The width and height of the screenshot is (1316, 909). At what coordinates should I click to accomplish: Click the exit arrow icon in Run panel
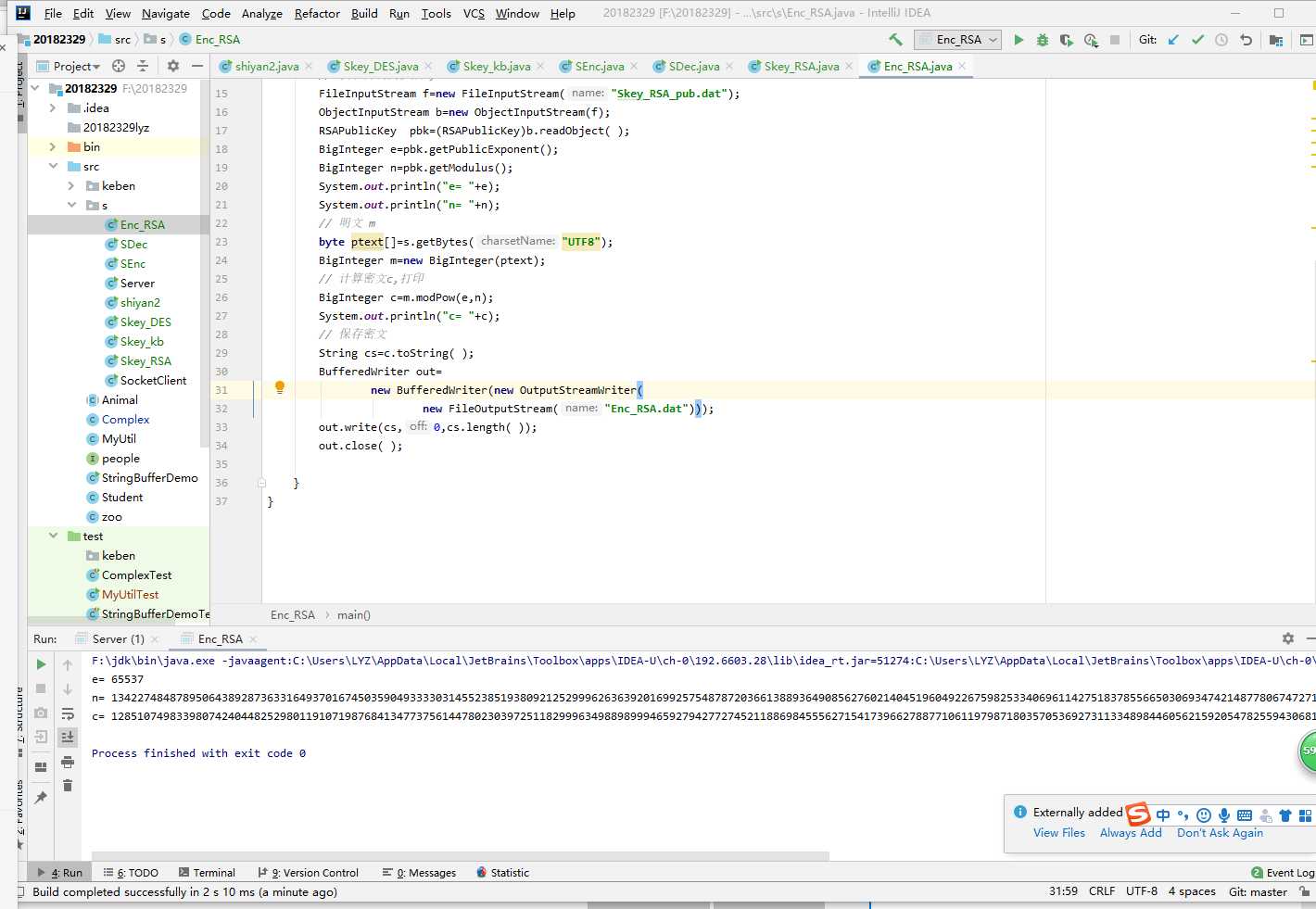41,737
